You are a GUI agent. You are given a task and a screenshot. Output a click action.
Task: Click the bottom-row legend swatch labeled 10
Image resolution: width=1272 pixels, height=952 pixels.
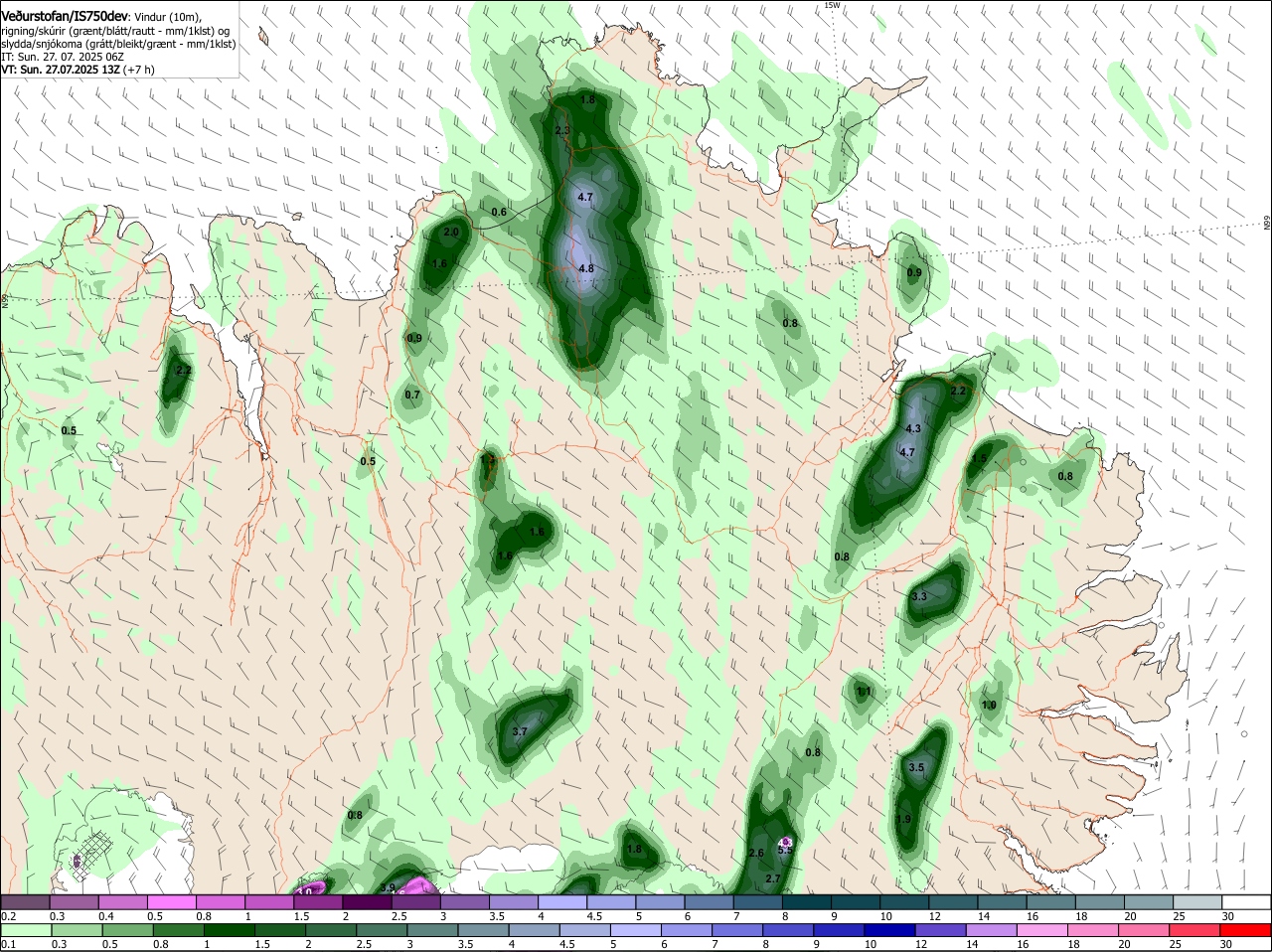889,931
